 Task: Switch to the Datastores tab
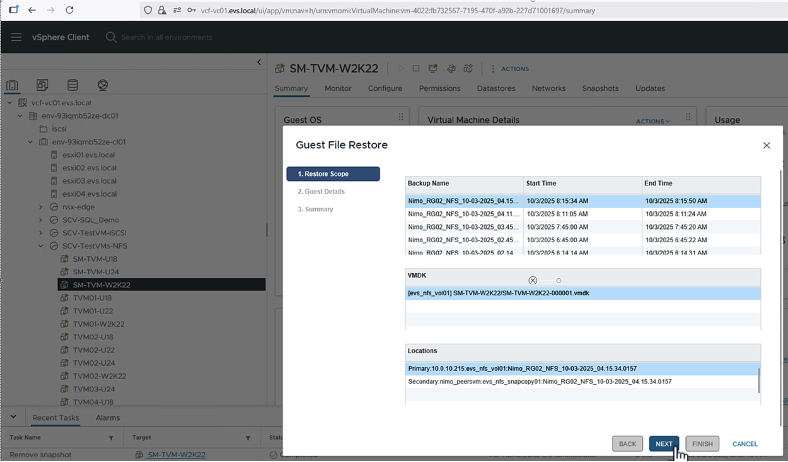pos(496,88)
